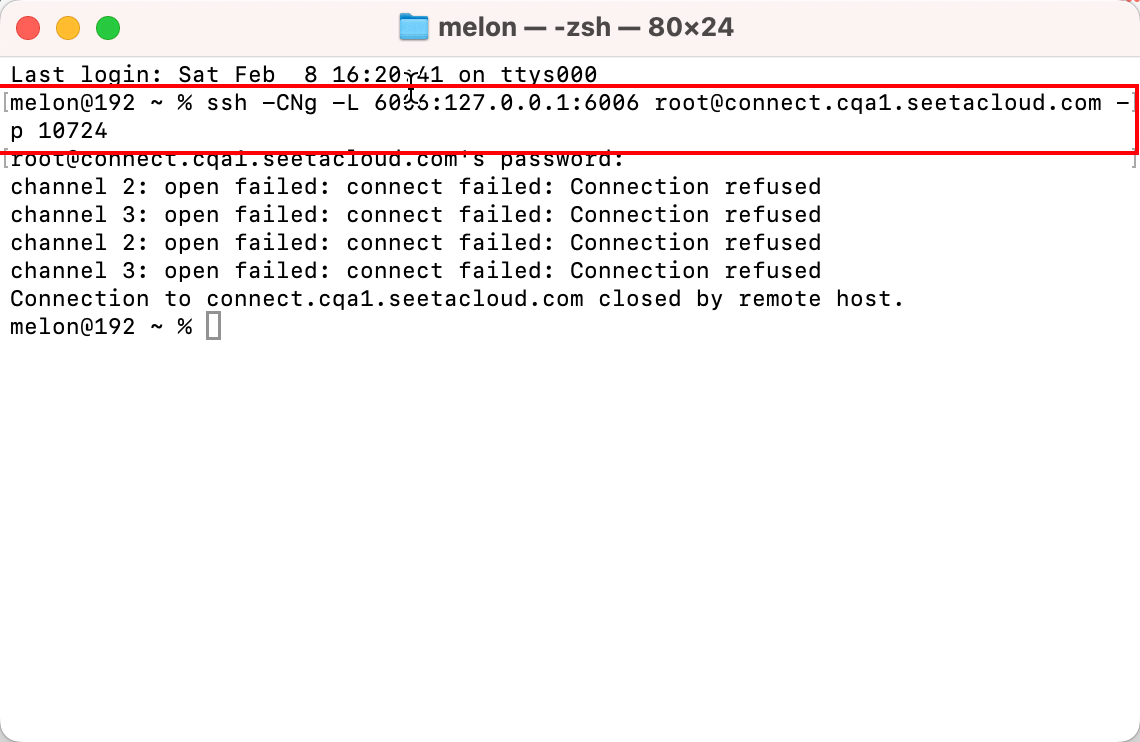Click "ttys000" in the Last login line
The height and width of the screenshot is (742, 1140).
[x=549, y=74]
